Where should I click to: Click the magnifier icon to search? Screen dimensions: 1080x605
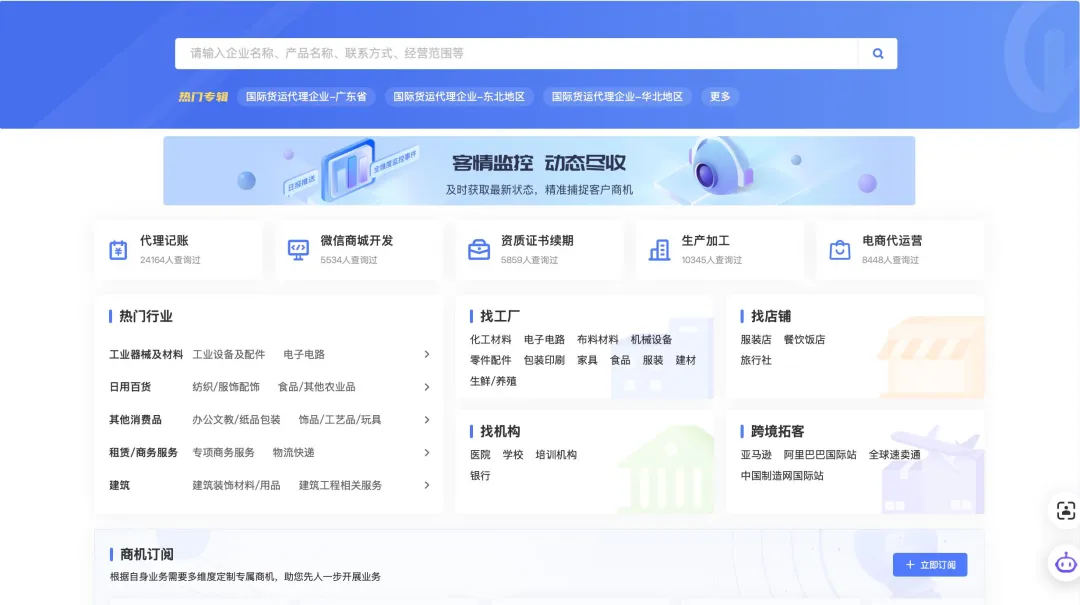click(x=877, y=53)
